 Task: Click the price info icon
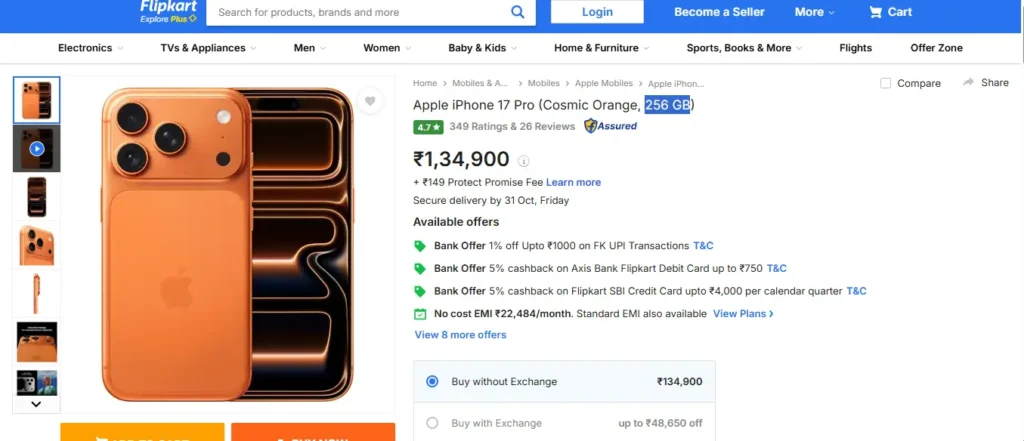pyautogui.click(x=524, y=160)
